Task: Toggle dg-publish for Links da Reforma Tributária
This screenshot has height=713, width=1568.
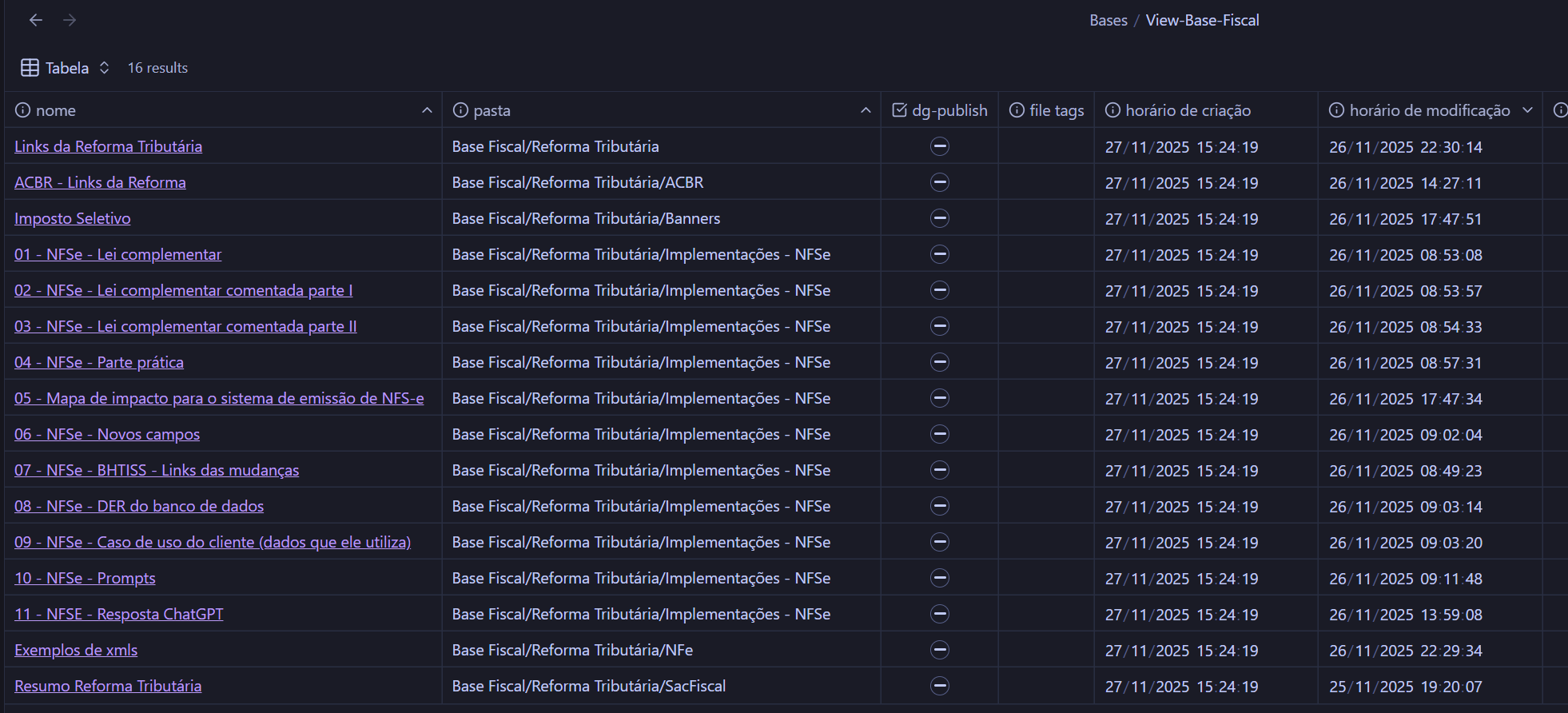Action: pos(940,146)
